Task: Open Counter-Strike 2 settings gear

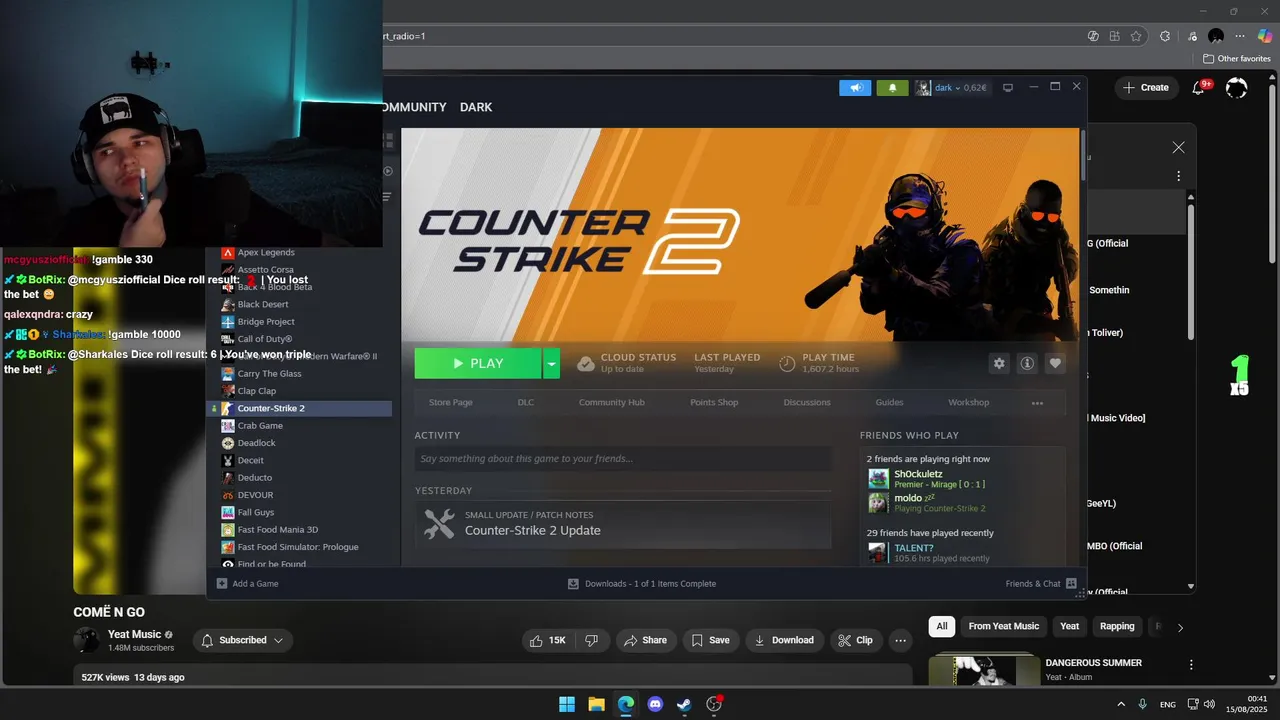Action: coord(998,363)
